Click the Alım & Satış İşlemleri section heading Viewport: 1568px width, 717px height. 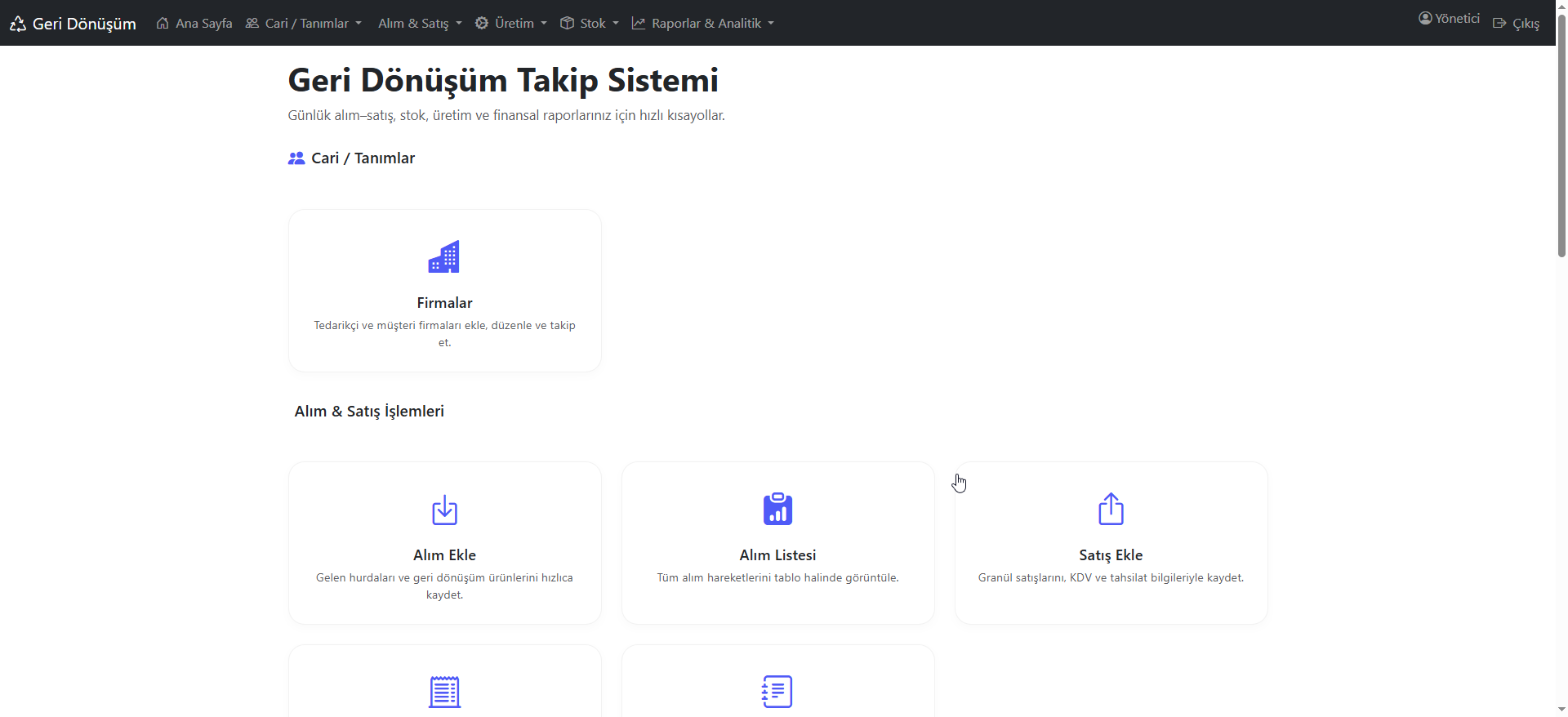click(369, 412)
